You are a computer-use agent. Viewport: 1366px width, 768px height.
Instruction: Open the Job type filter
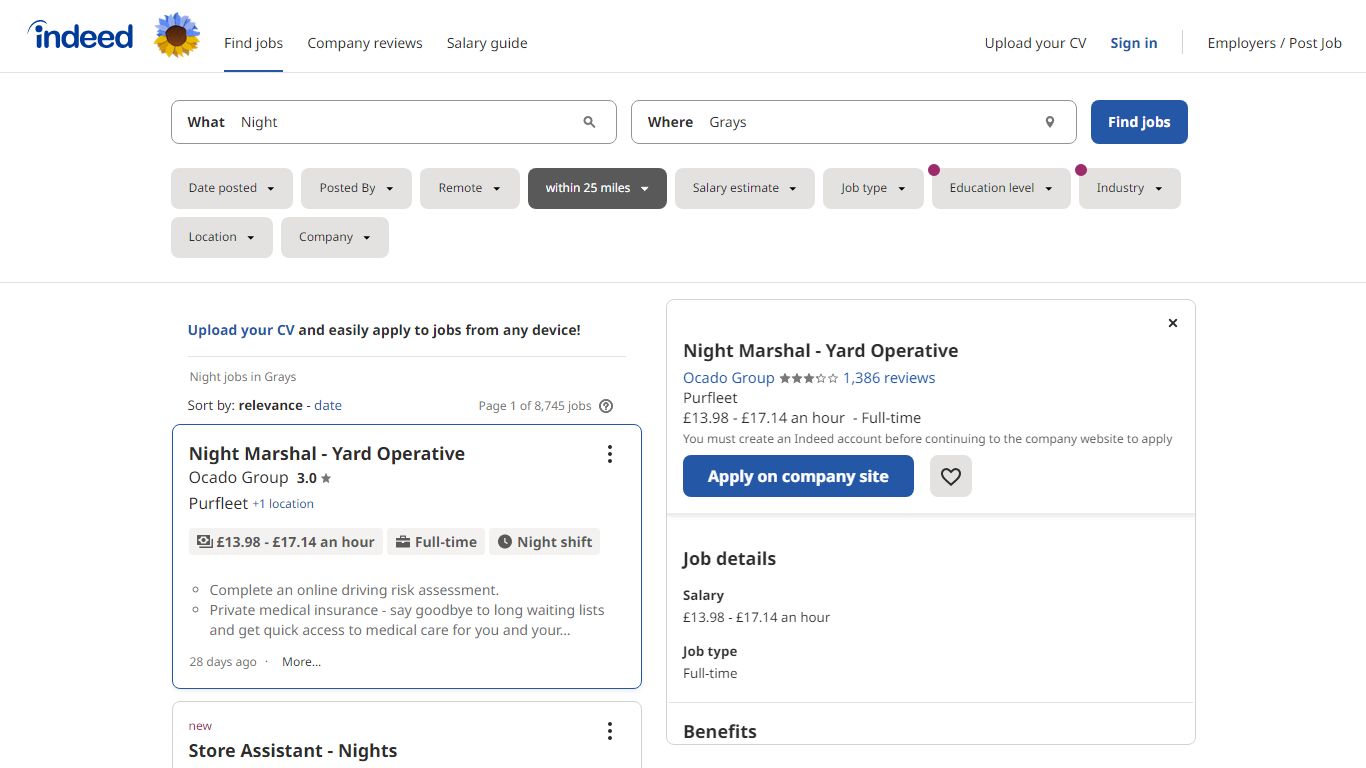873,188
